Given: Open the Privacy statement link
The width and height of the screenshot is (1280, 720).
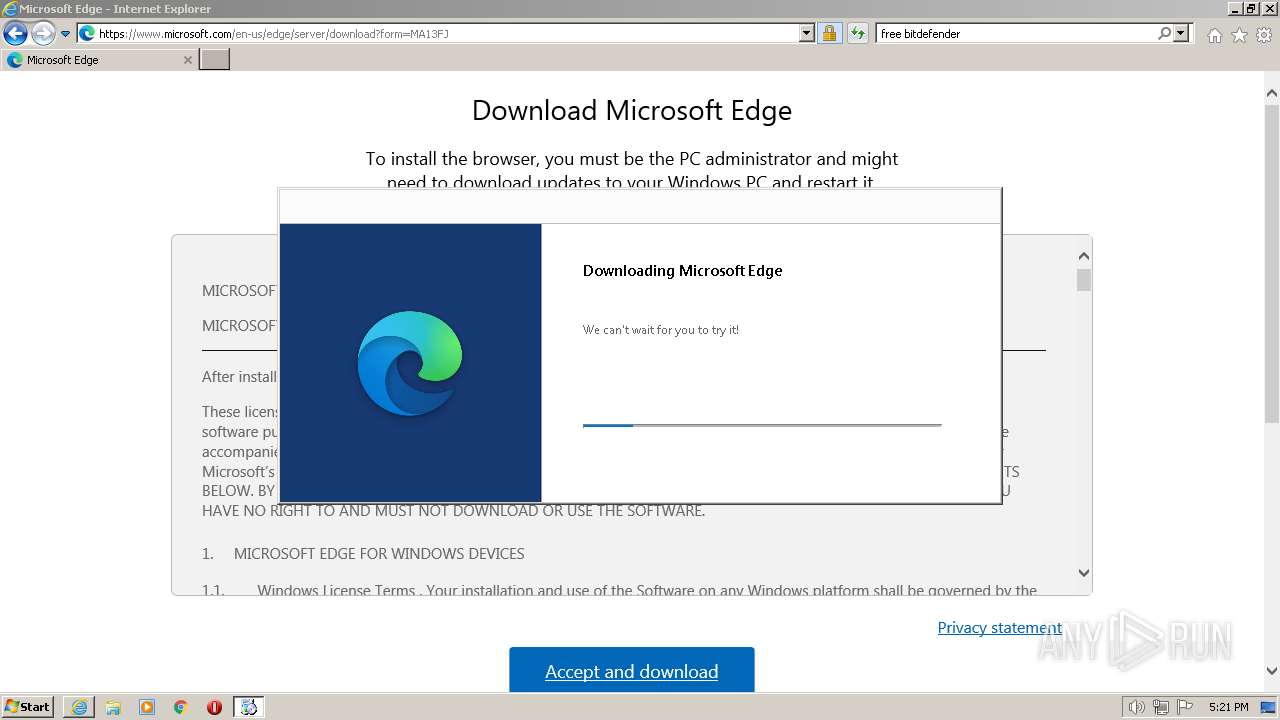Looking at the screenshot, I should point(1000,627).
